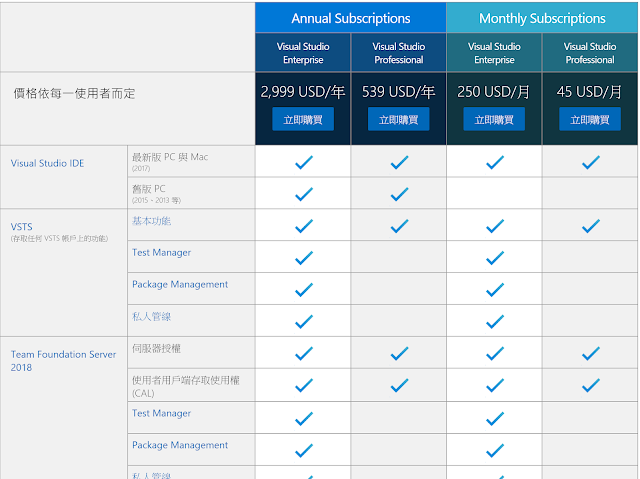Screen dimensions: 640x479
Task: Click the 立即購買 button under 539 USD/年
Action: (398, 119)
